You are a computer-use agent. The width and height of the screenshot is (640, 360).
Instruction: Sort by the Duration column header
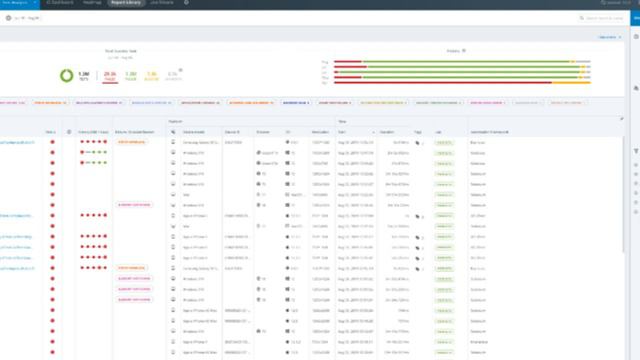(387, 132)
